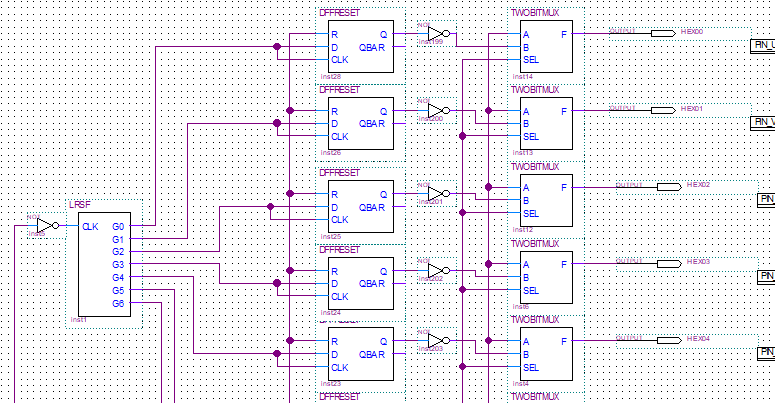Image resolution: width=775 pixels, height=403 pixels.
Task: Click the DFFRESET block inst28
Action: click(x=356, y=46)
